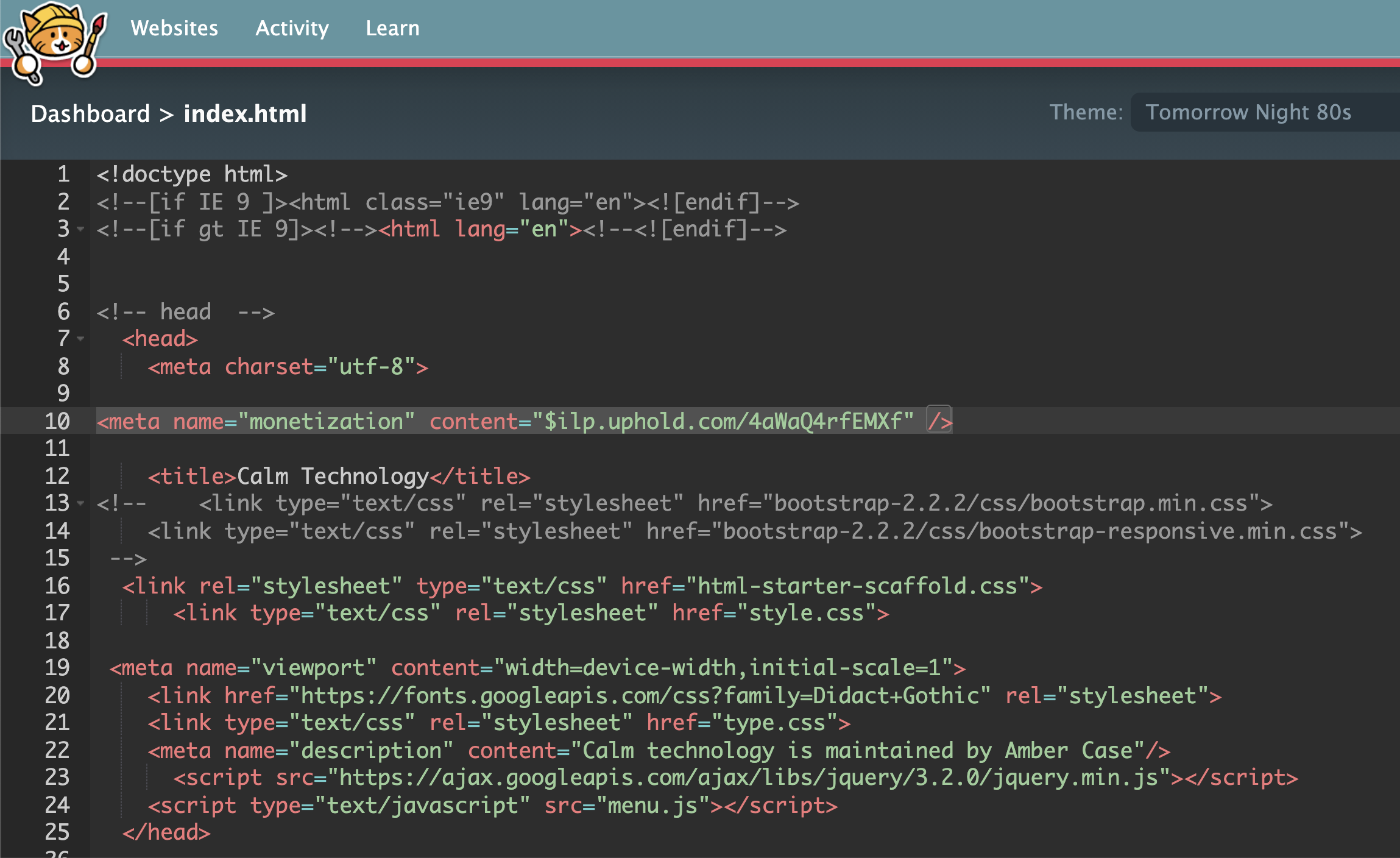Click the html lang="en" tag
The width and height of the screenshot is (1400, 858).
[480, 229]
